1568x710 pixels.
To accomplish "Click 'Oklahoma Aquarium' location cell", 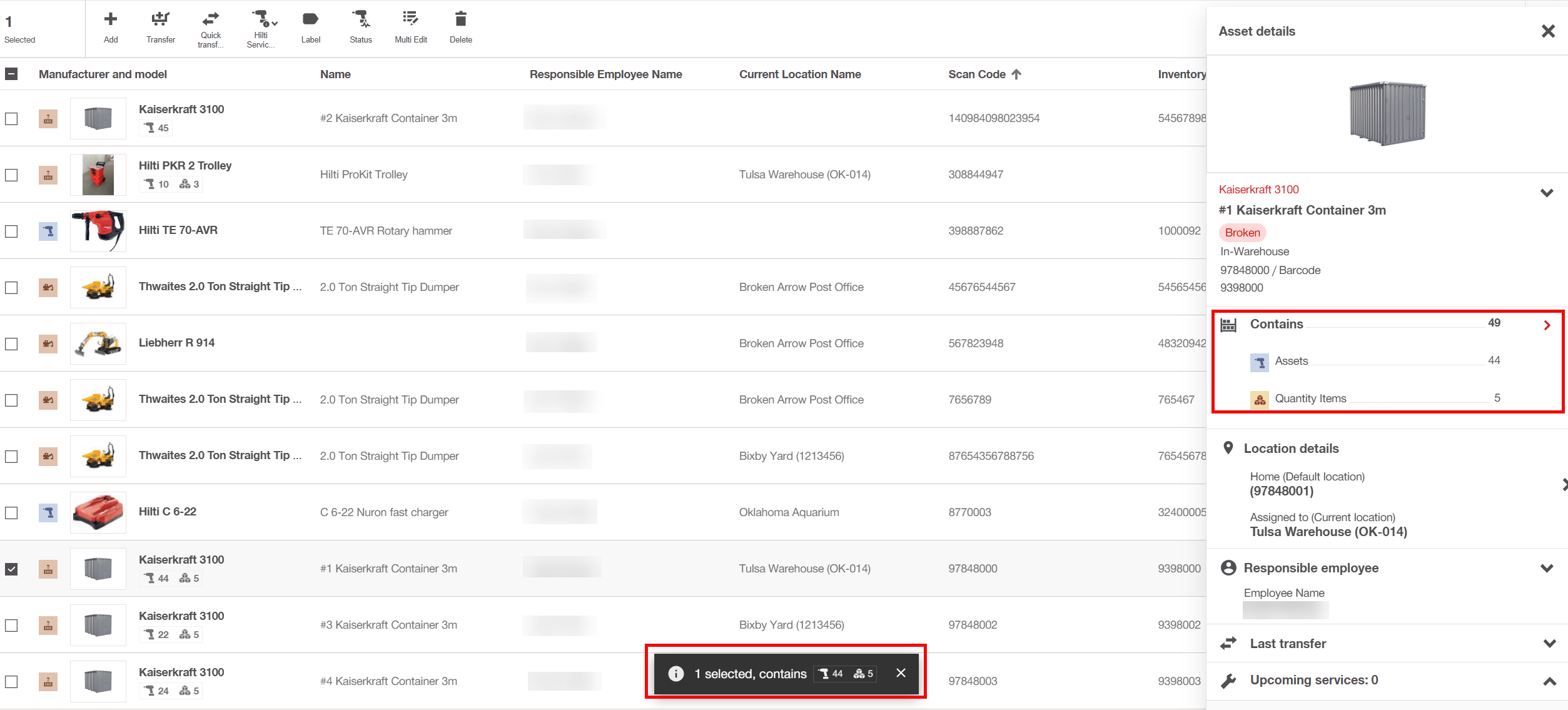I will point(789,512).
